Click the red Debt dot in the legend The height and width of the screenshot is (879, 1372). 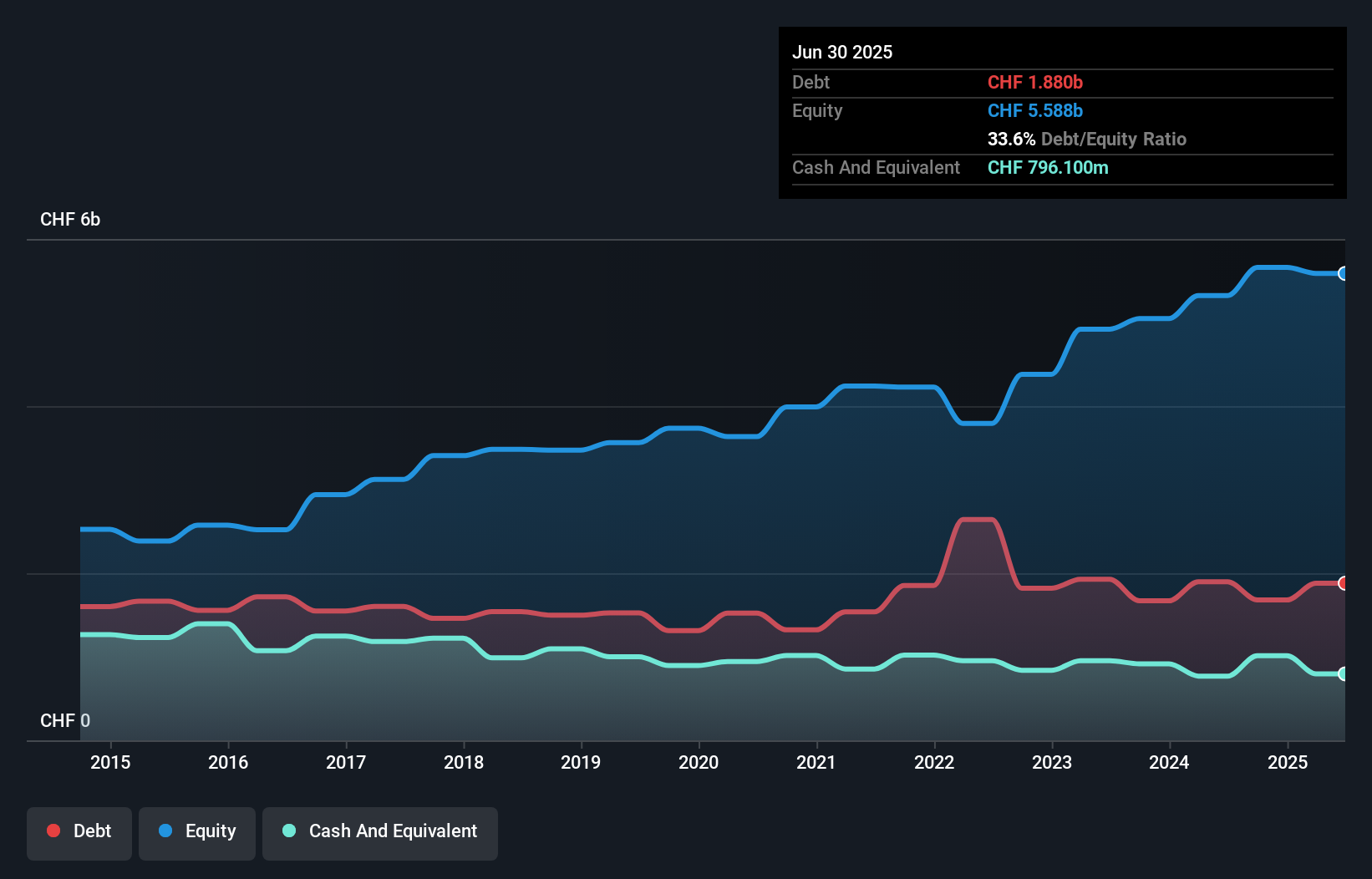(53, 831)
